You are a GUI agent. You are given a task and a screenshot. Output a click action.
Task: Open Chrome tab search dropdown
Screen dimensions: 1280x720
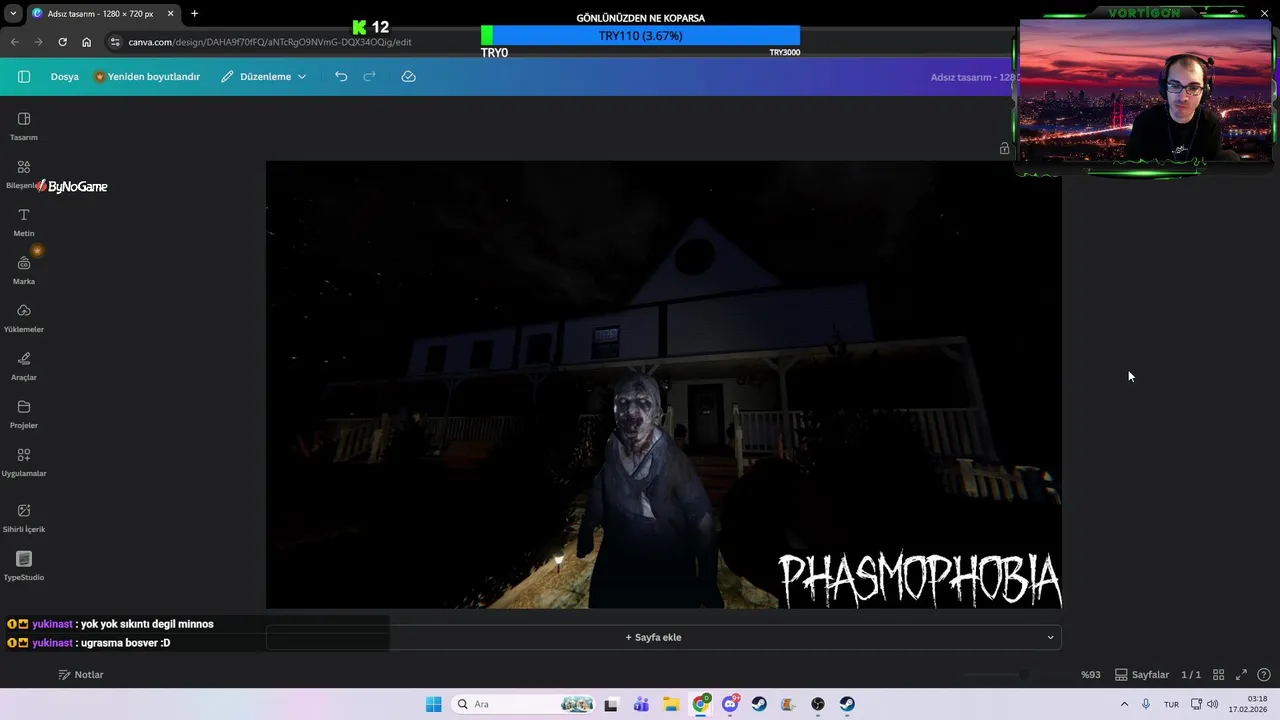click(12, 14)
